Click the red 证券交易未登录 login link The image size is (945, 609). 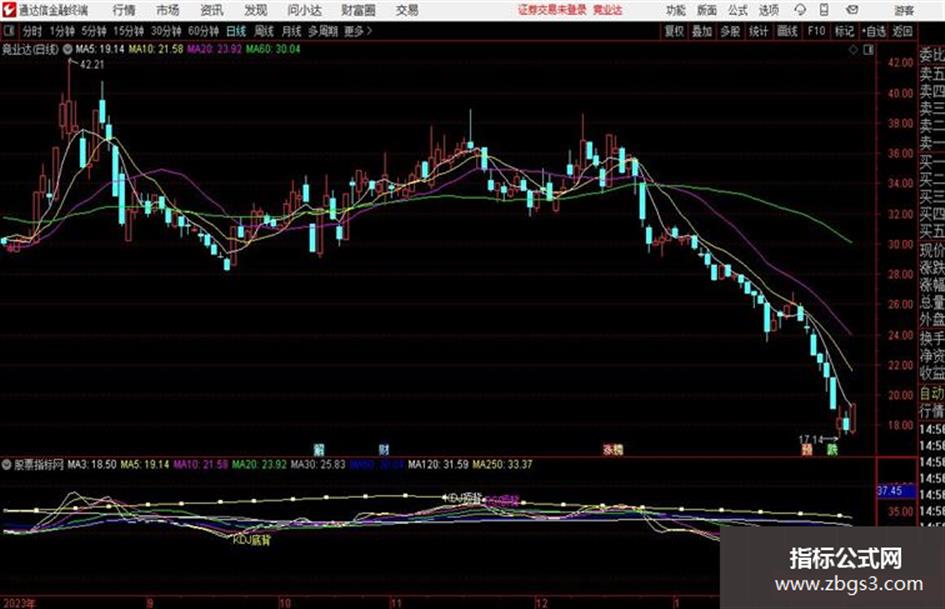pos(552,10)
